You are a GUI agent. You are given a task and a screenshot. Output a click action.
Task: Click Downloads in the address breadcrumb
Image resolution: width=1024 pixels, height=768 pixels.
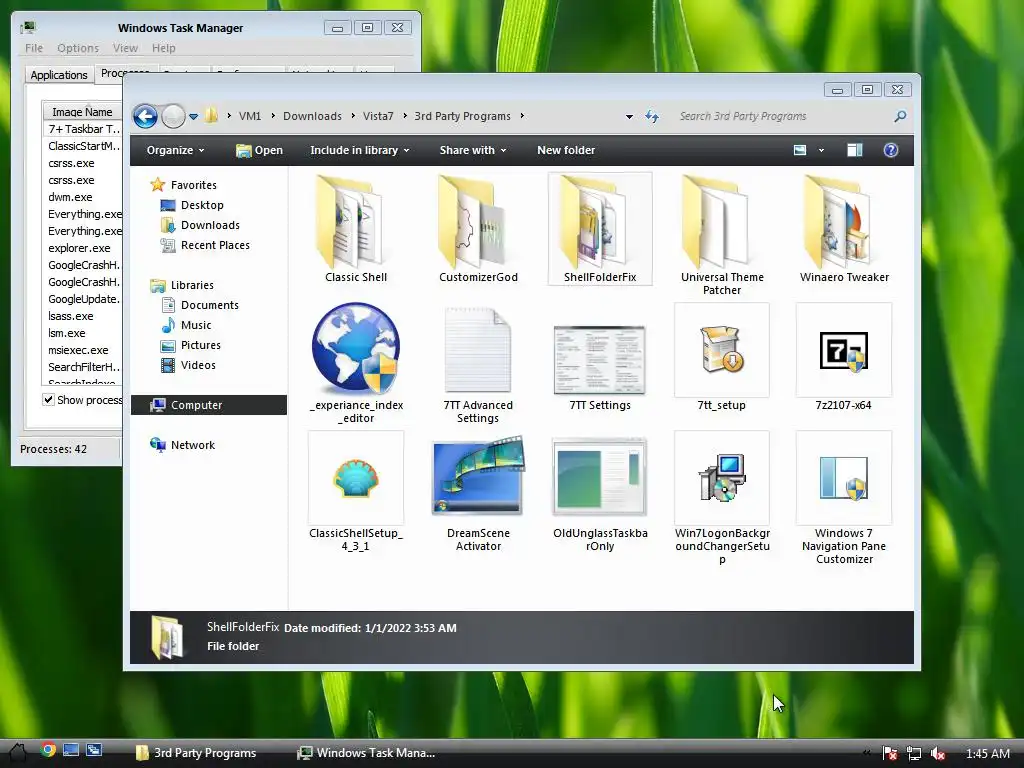[x=312, y=116]
